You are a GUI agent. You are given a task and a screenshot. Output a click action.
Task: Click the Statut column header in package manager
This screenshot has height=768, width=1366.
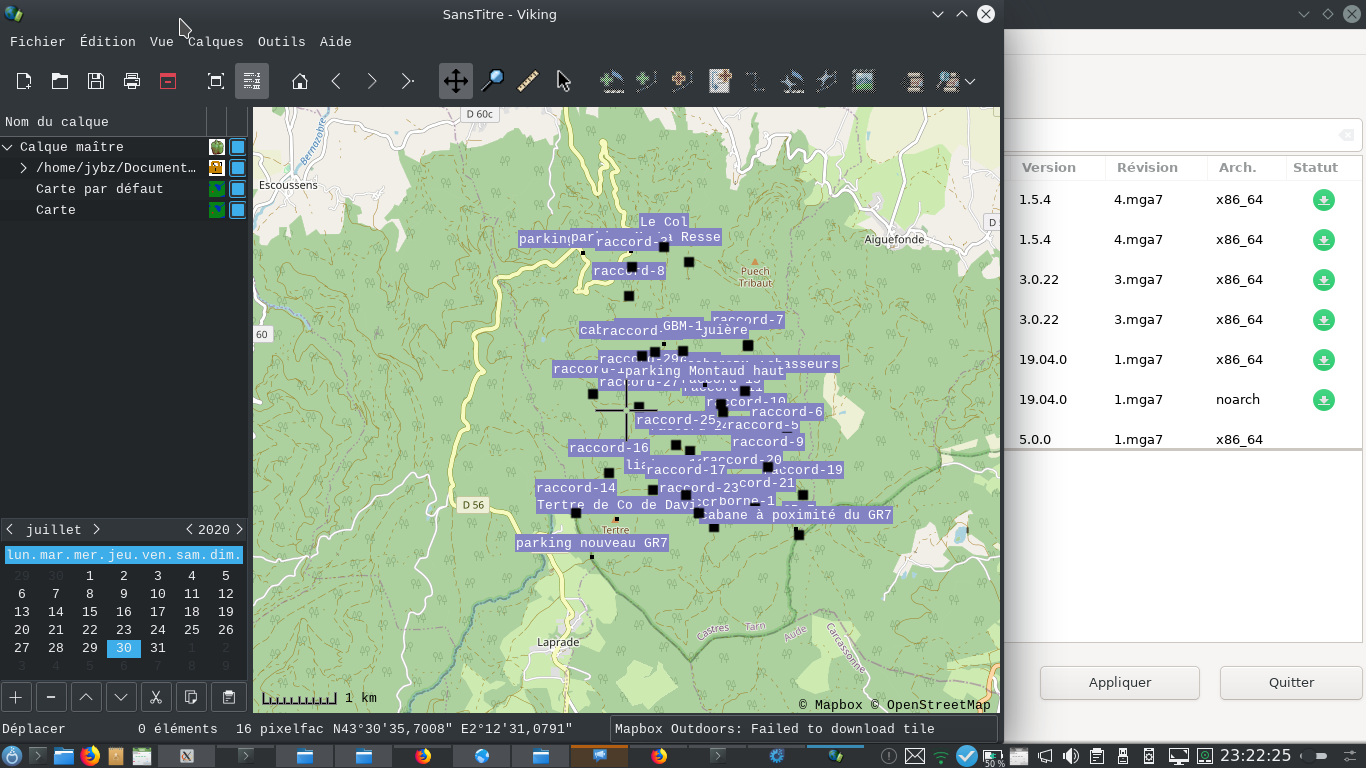[x=1315, y=168]
